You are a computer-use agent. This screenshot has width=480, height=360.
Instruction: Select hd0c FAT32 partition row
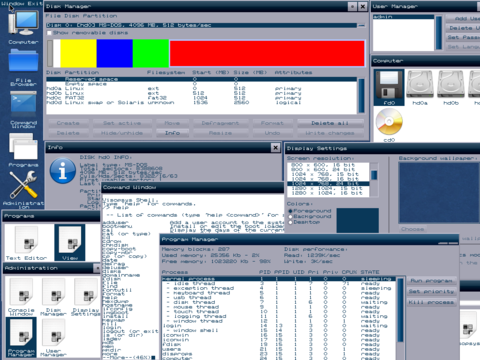point(202,98)
